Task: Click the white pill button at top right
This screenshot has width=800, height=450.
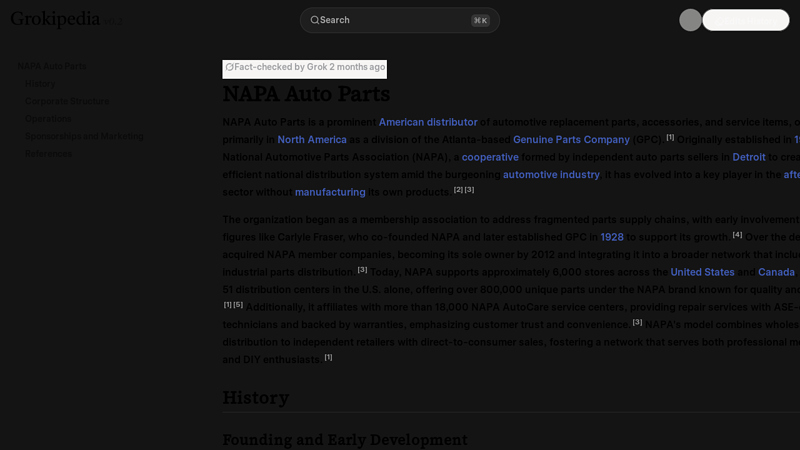Action: (745, 20)
